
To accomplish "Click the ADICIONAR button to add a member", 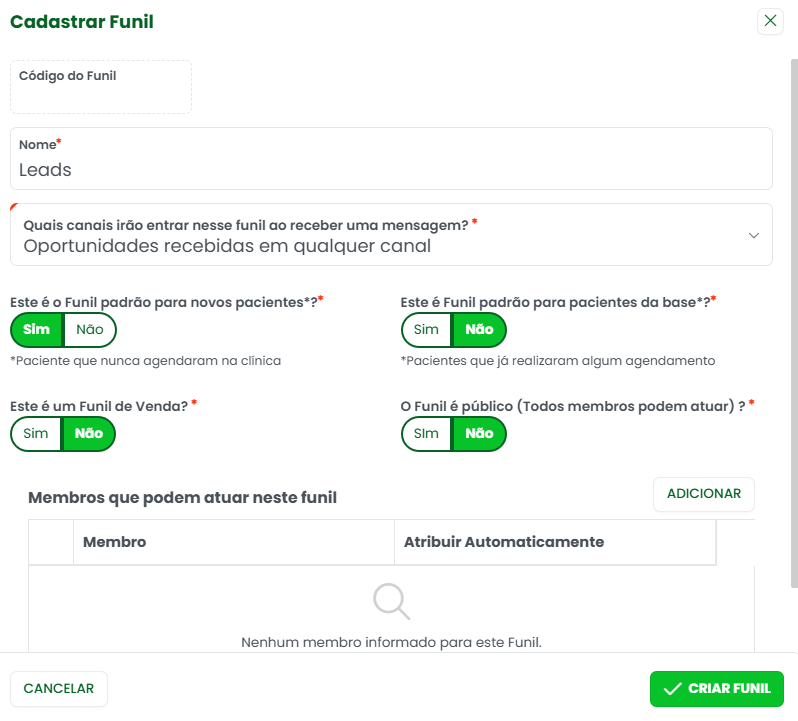I will pos(704,494).
